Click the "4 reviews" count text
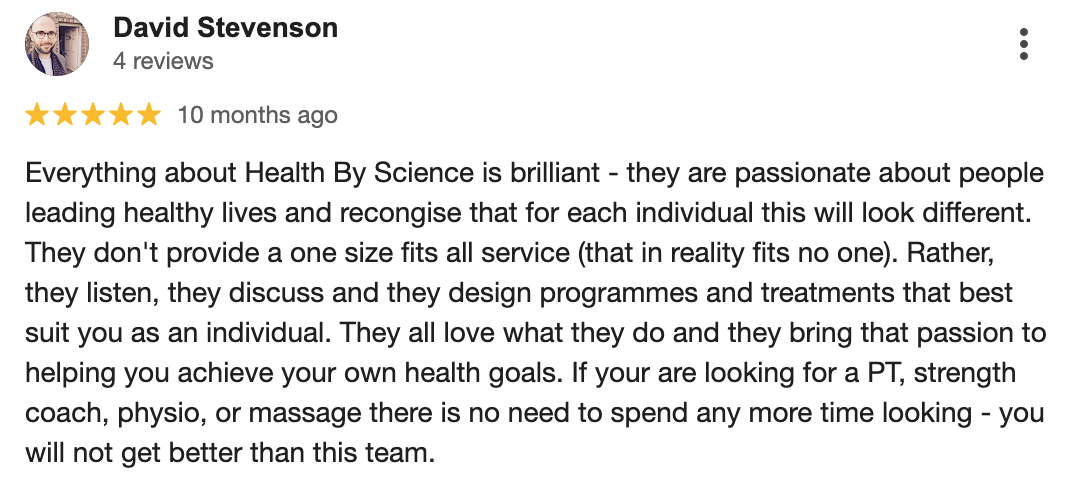Viewport: 1082px width, 484px height. (164, 61)
